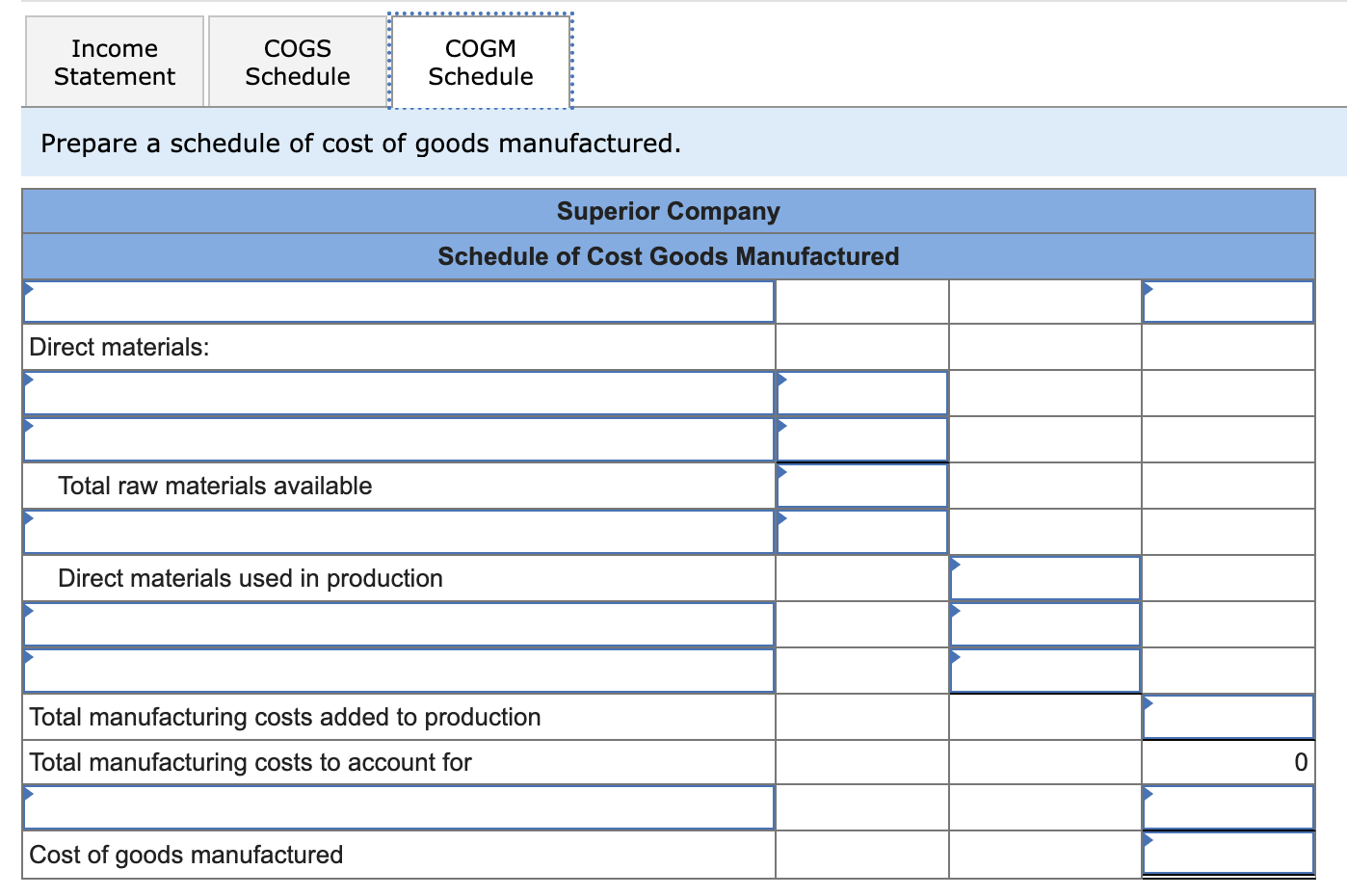Click 'Direct materials used in production' label
Image resolution: width=1347 pixels, height=896 pixels.
tap(251, 578)
